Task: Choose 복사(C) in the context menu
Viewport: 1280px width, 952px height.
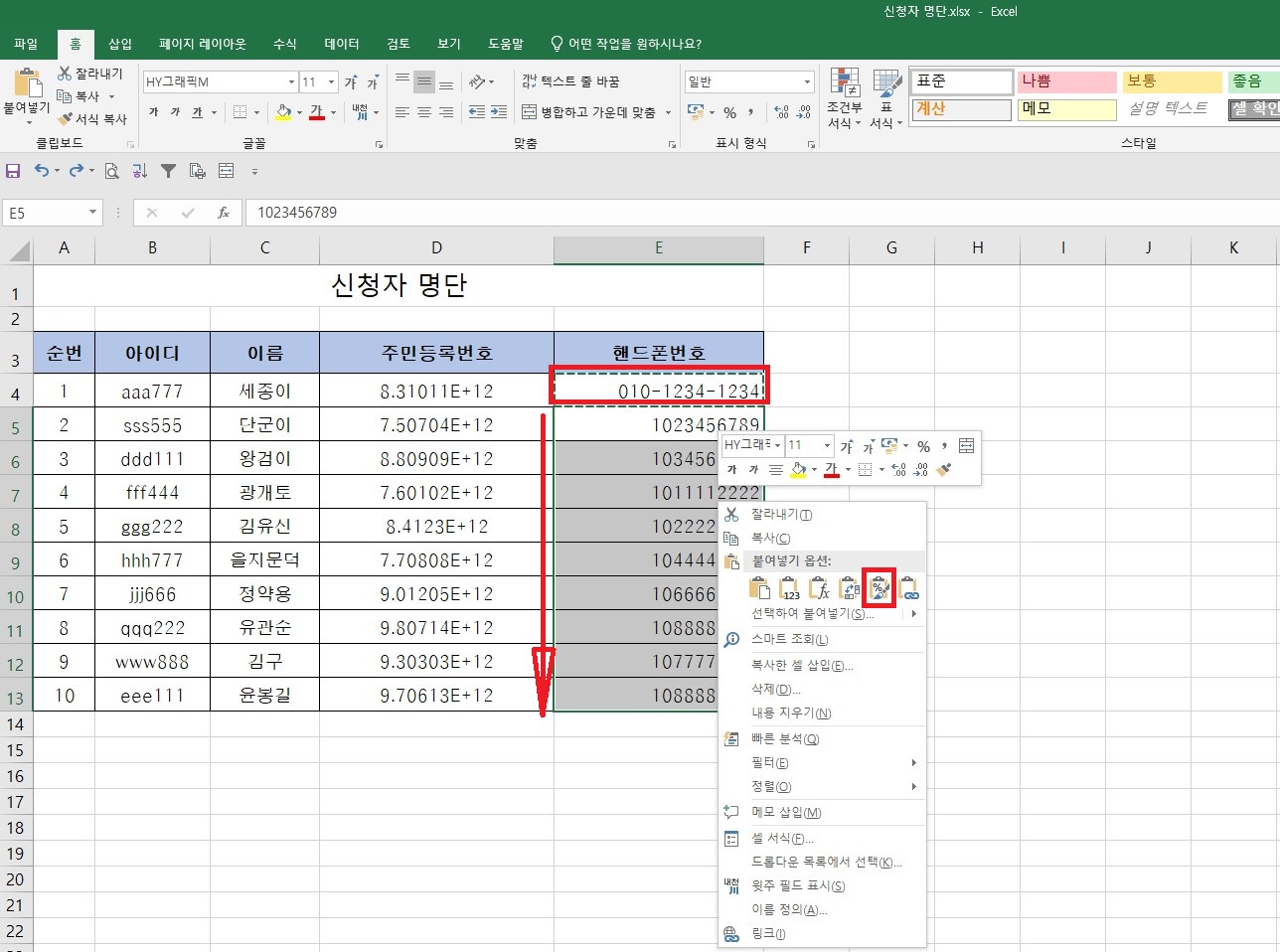Action: click(x=770, y=539)
